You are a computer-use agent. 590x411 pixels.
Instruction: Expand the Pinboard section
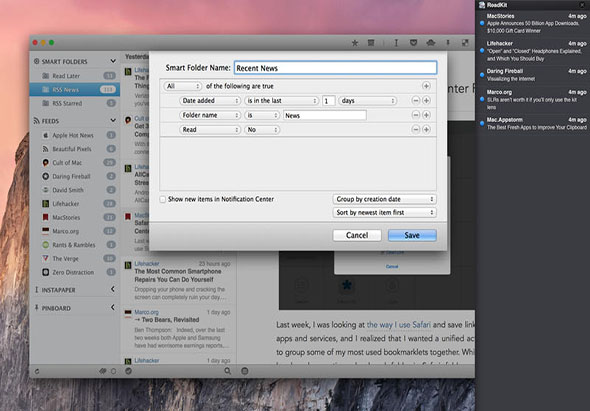[113, 307]
